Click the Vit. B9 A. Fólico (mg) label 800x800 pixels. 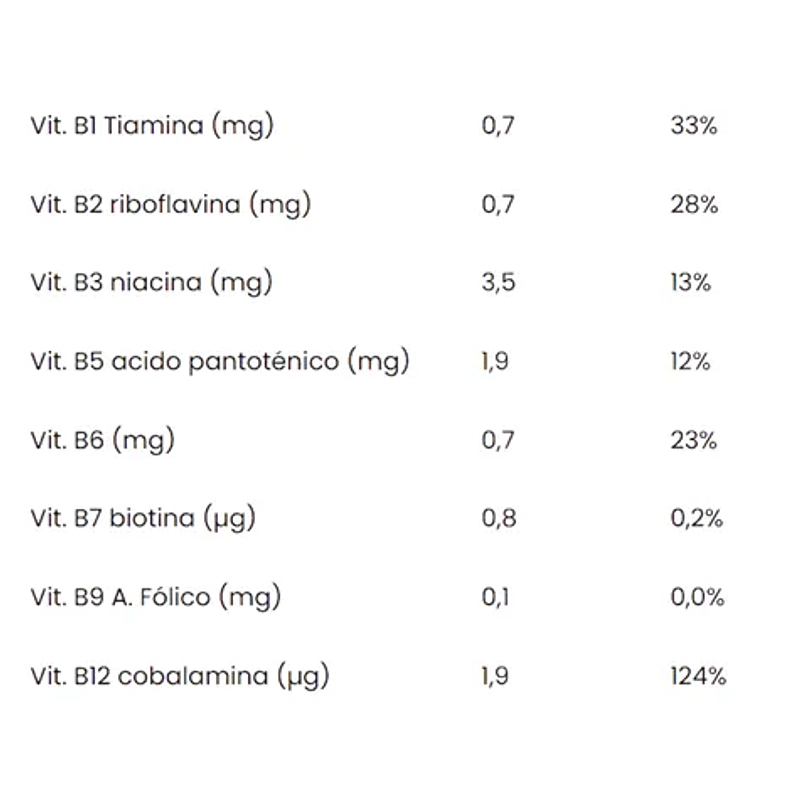[156, 597]
